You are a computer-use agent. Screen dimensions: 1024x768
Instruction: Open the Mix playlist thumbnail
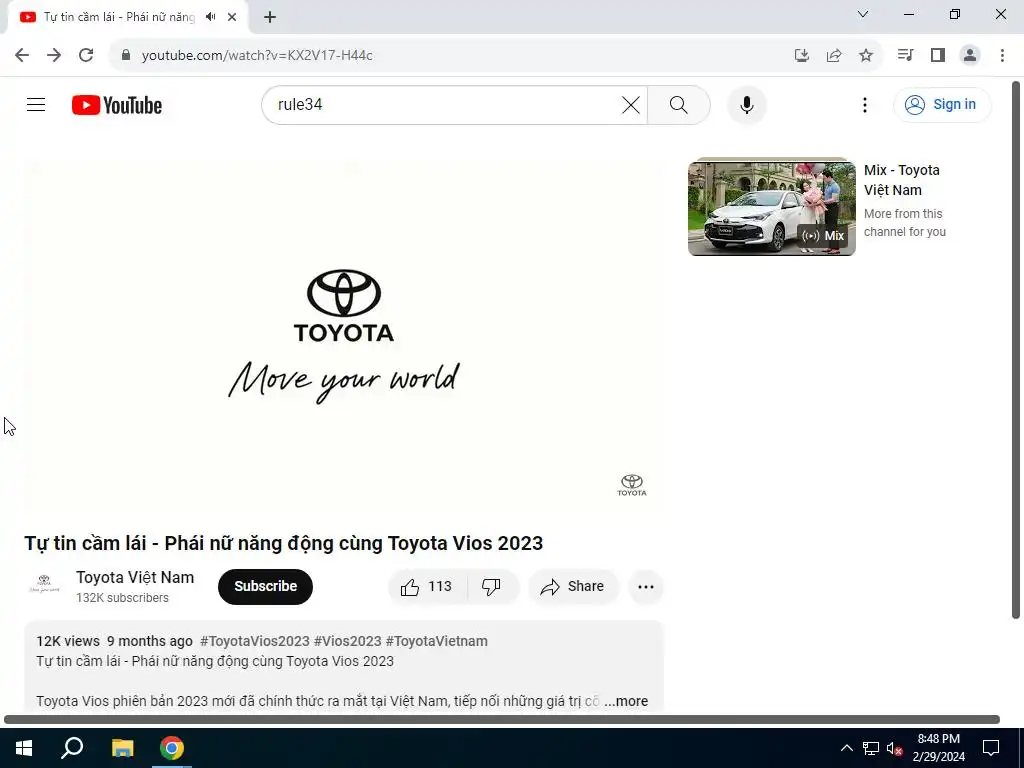(771, 207)
